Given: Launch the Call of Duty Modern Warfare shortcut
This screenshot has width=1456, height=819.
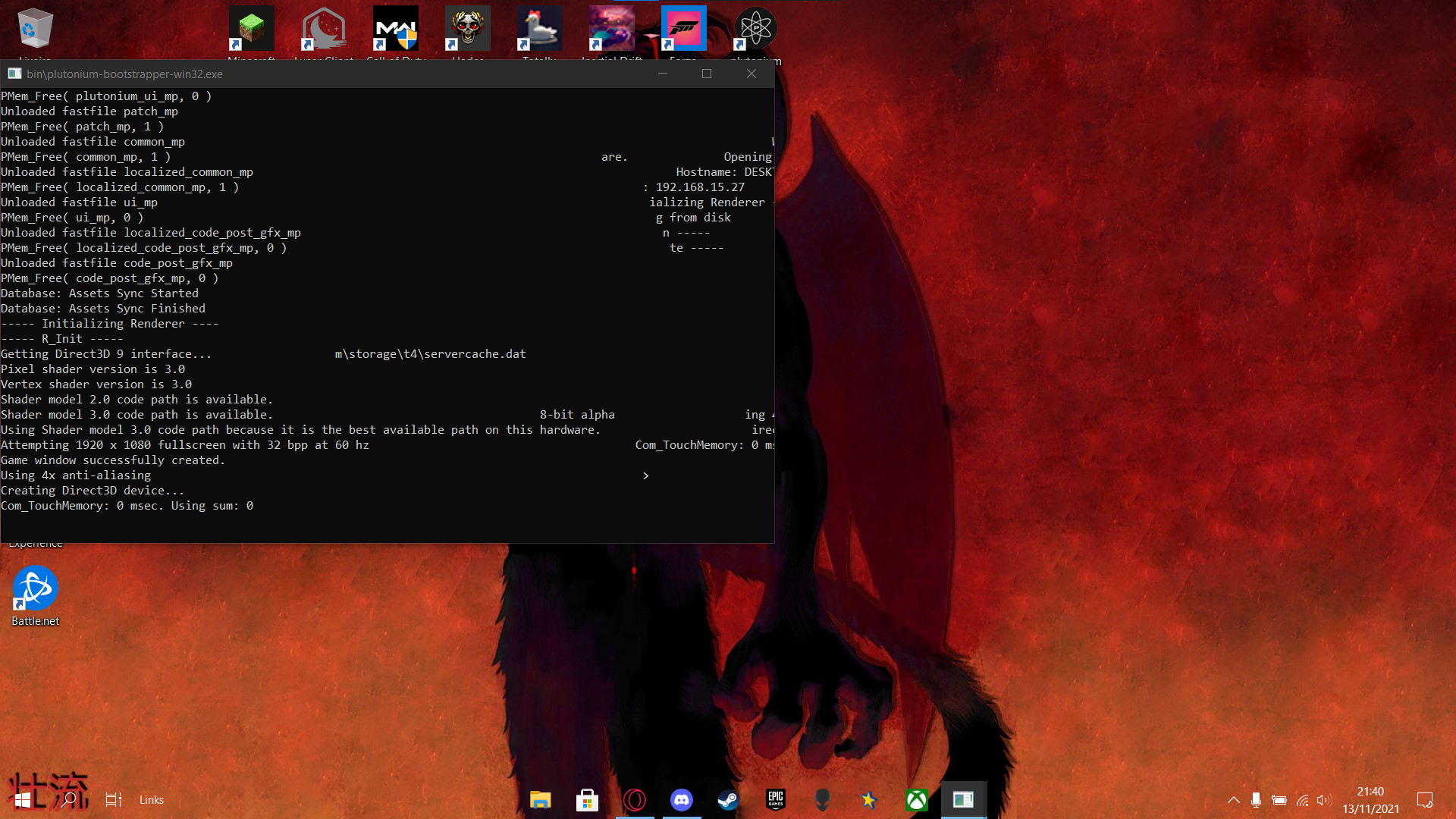Looking at the screenshot, I should tap(396, 29).
